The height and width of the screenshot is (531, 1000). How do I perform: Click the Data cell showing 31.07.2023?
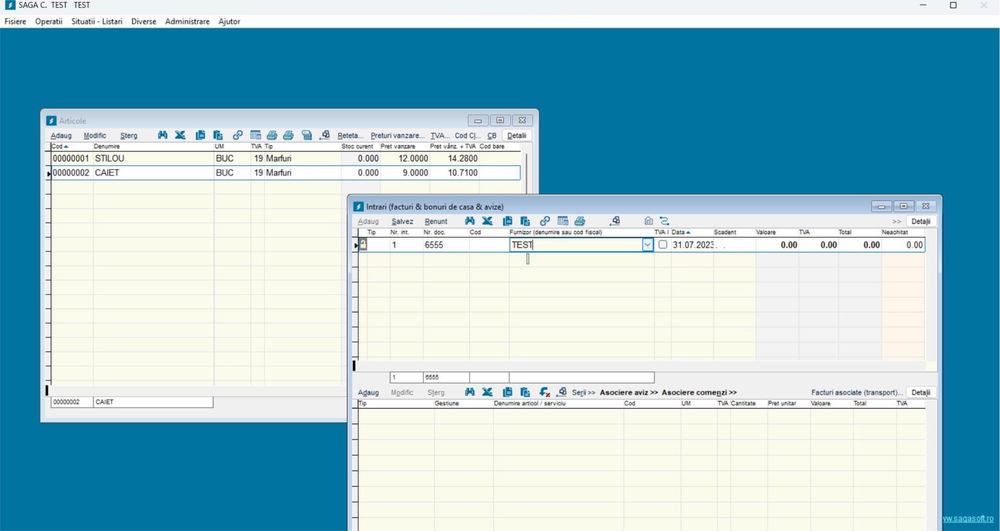coord(692,245)
